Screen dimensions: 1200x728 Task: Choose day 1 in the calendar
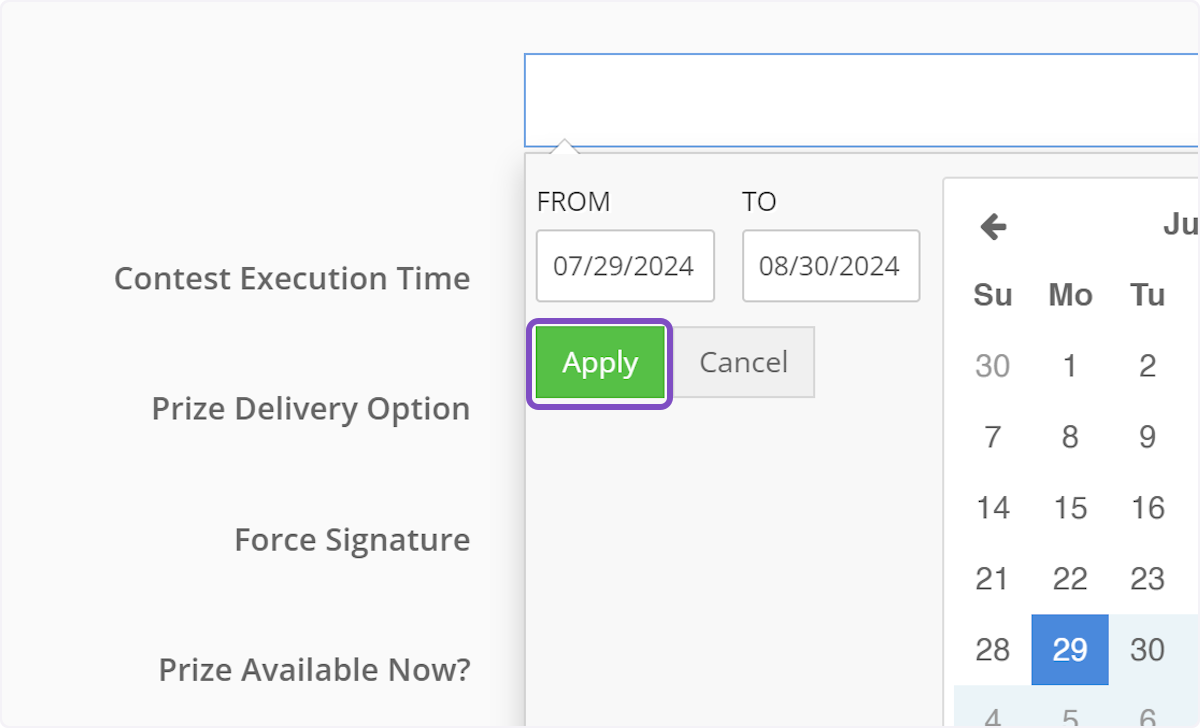tap(1070, 366)
